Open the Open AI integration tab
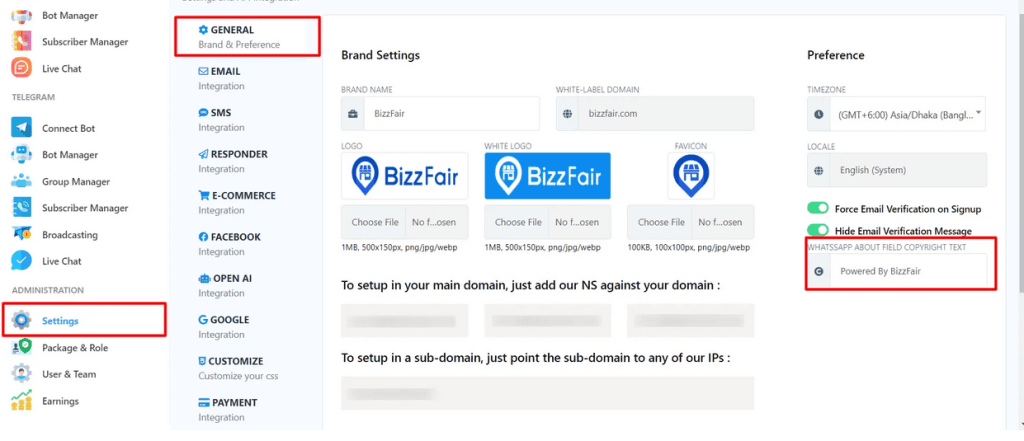This screenshot has height=441, width=1024. (230, 285)
